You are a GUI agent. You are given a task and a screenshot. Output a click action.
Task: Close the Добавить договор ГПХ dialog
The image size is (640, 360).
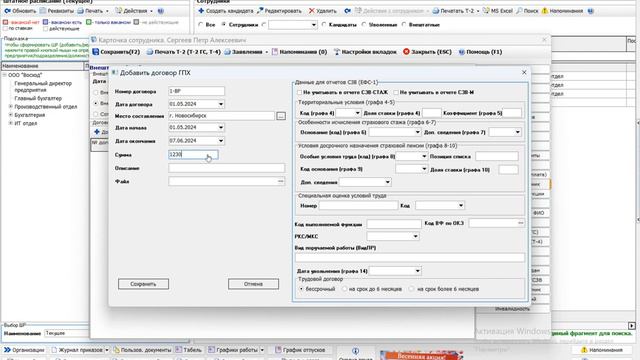point(524,72)
